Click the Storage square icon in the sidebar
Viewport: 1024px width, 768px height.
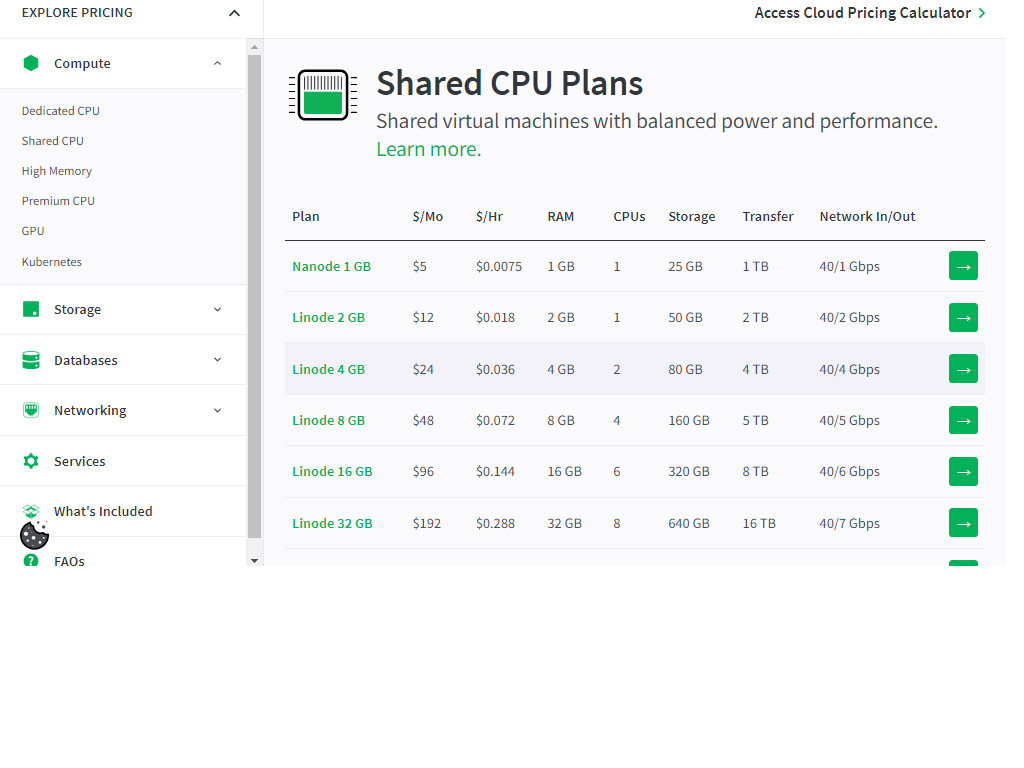tap(31, 309)
